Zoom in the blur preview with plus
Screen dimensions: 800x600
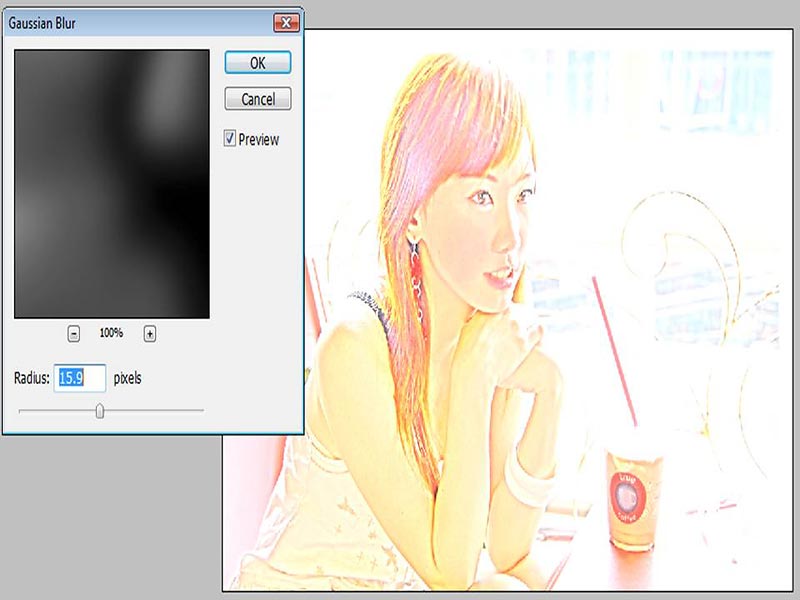[x=149, y=334]
